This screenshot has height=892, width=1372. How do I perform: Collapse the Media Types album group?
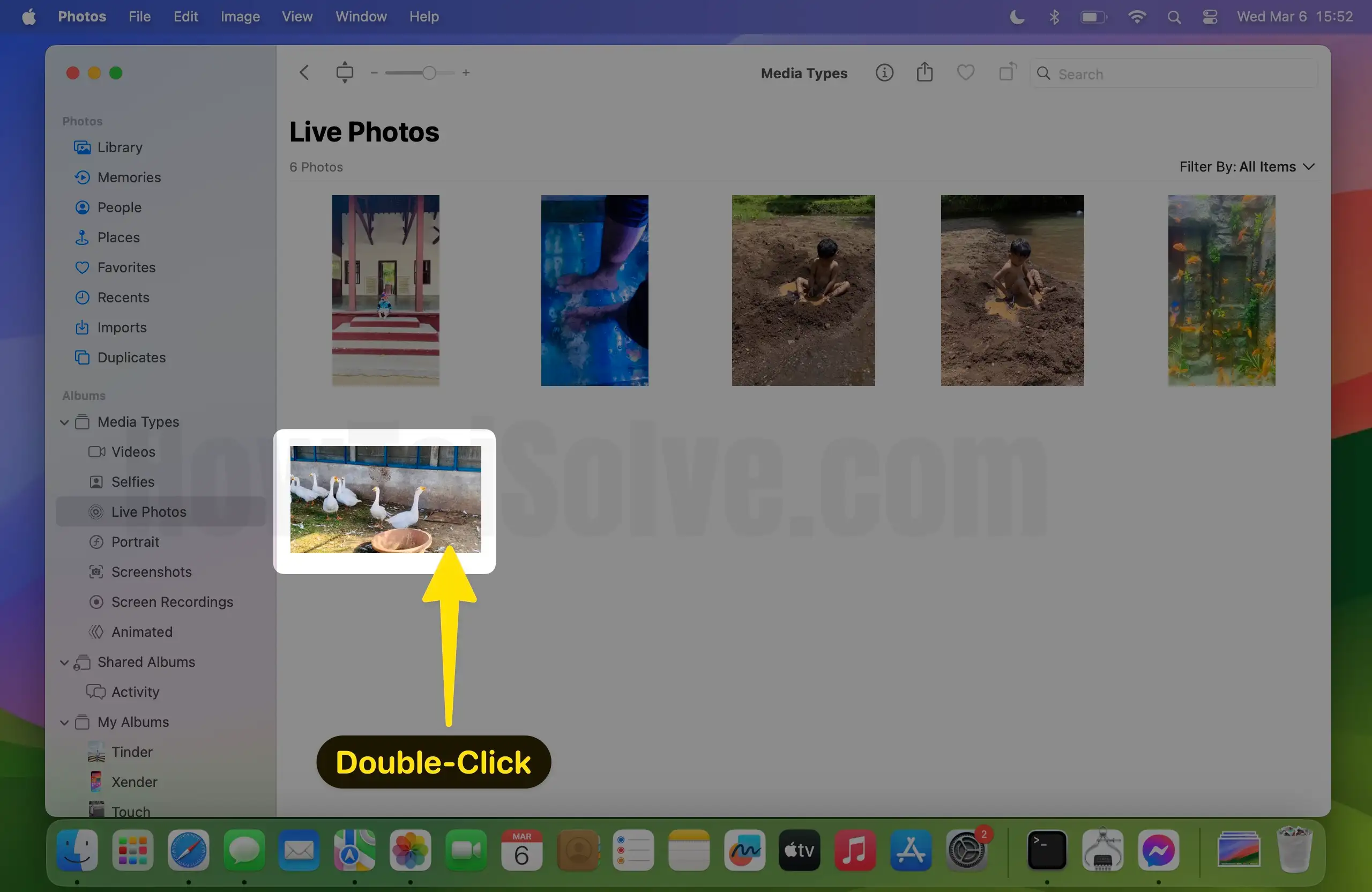coord(64,422)
